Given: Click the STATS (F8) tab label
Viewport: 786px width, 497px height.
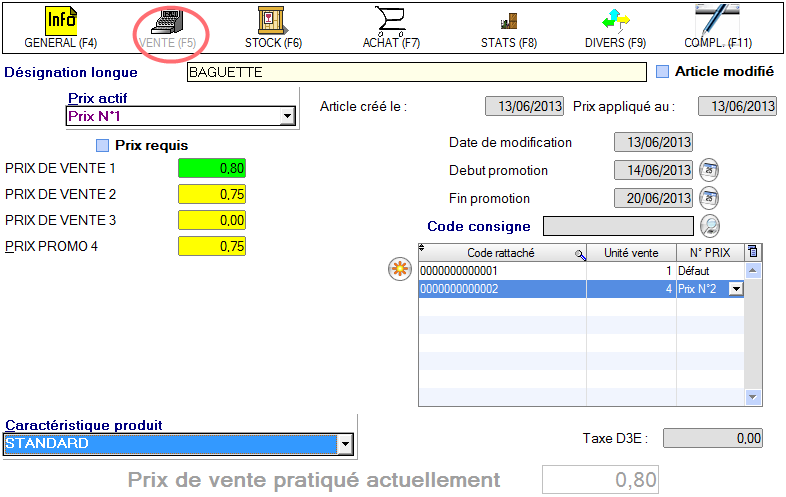Looking at the screenshot, I should [x=509, y=43].
